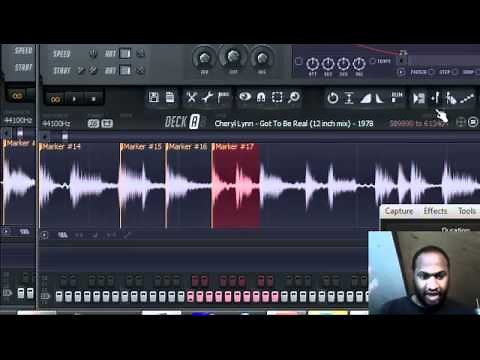Click the stop button in Deck A transport

tap(93, 99)
